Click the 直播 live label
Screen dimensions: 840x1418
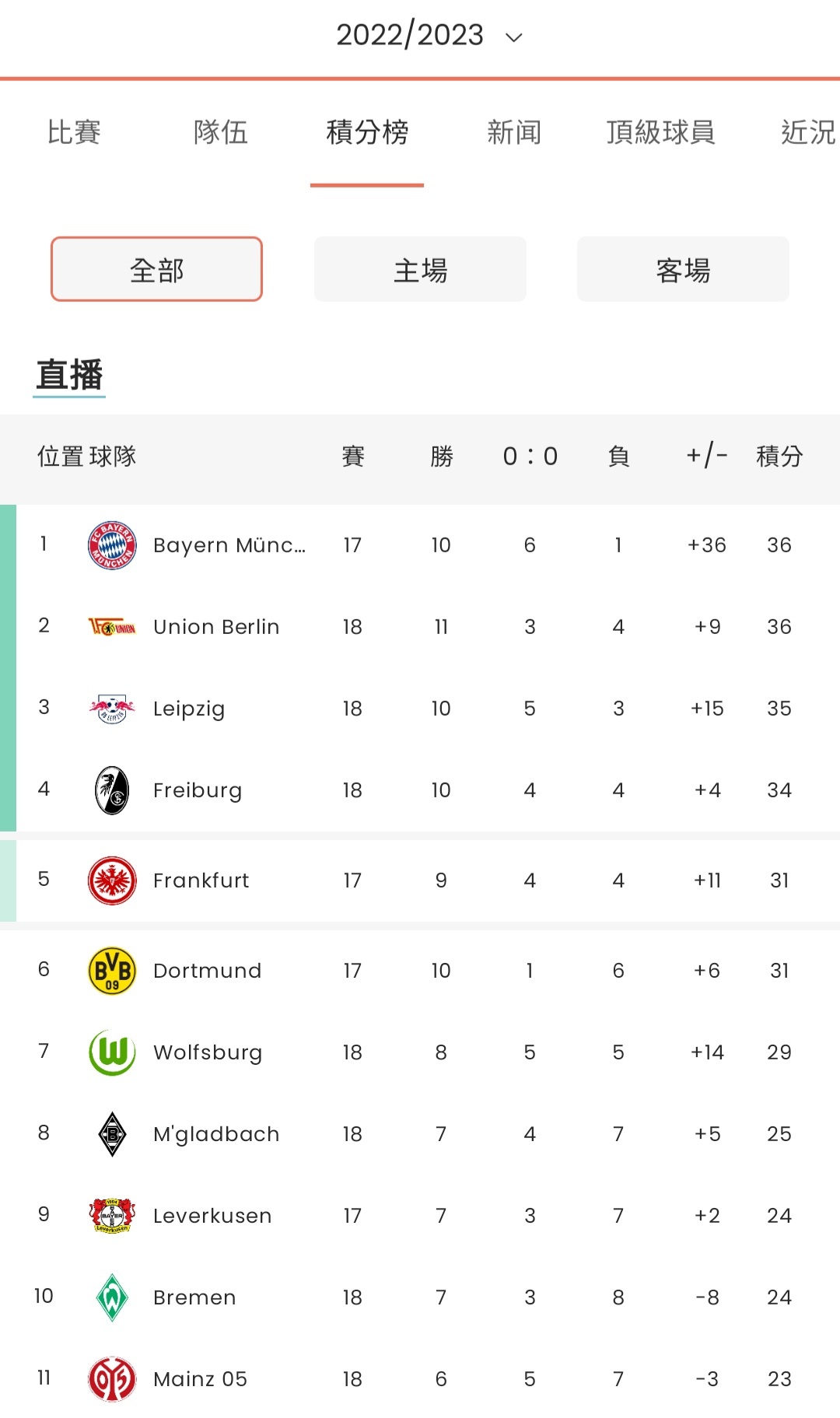point(69,375)
